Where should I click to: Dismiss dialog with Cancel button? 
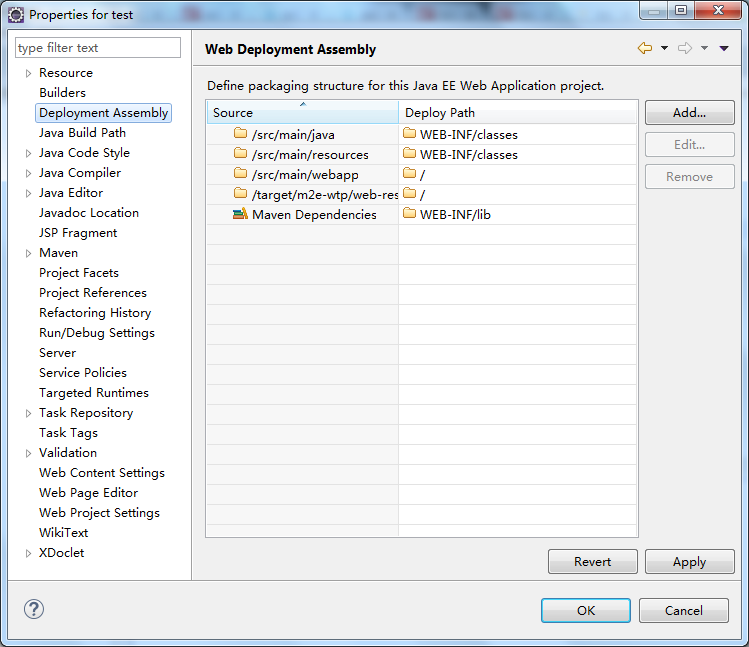pos(684,610)
